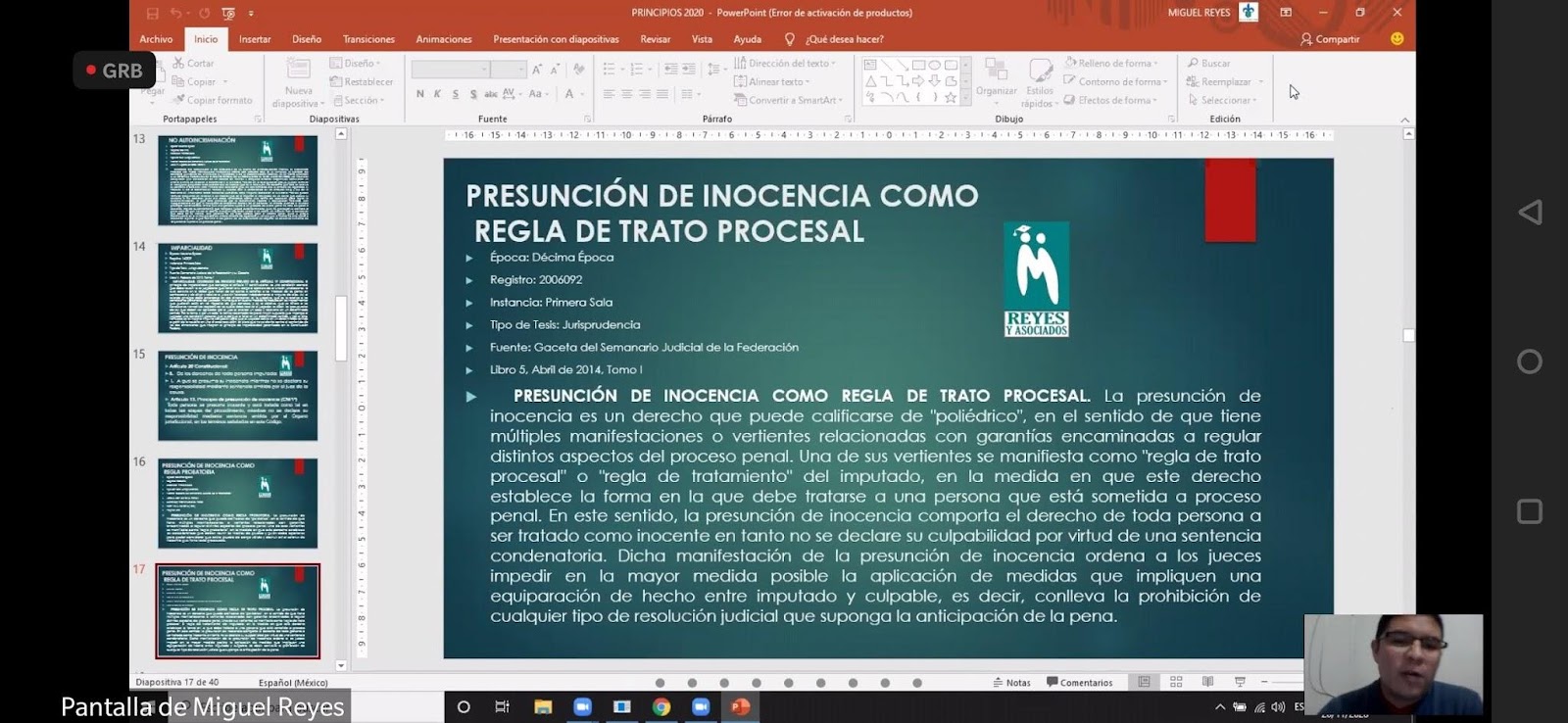Increase font size with larger A
This screenshot has width=1568, height=723.
(x=537, y=70)
